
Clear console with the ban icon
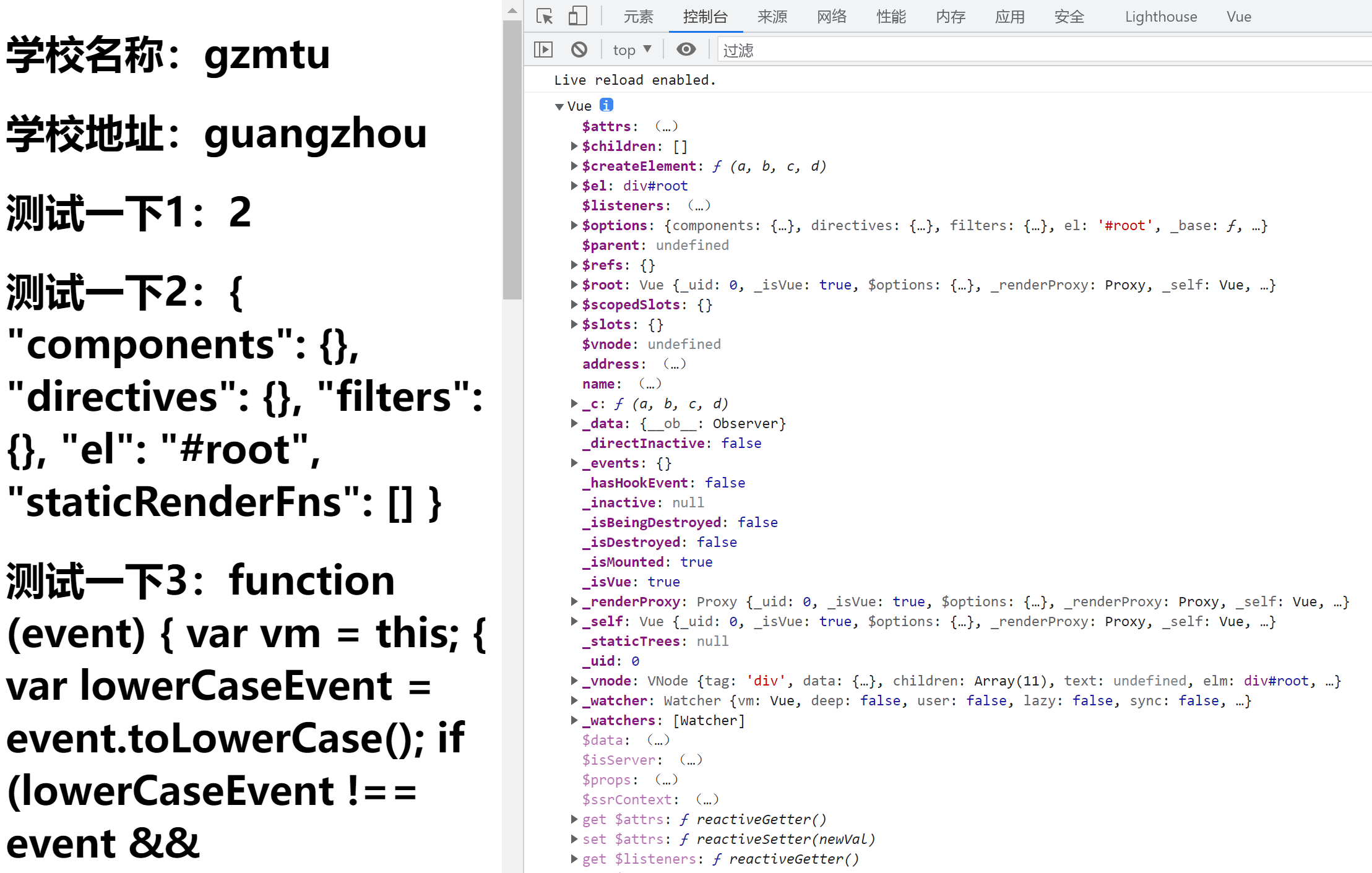[579, 49]
